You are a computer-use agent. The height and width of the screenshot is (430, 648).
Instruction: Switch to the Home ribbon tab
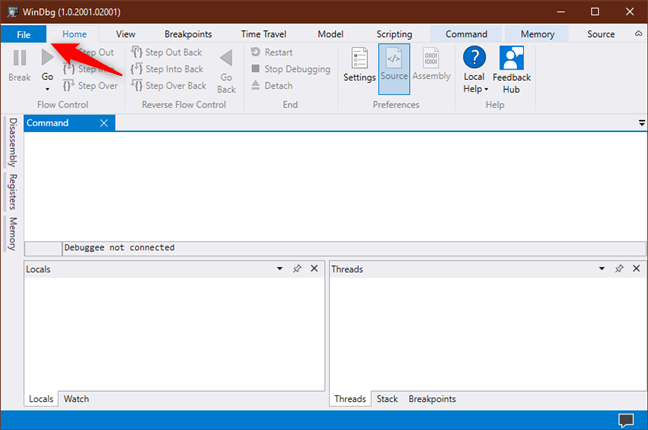click(74, 34)
